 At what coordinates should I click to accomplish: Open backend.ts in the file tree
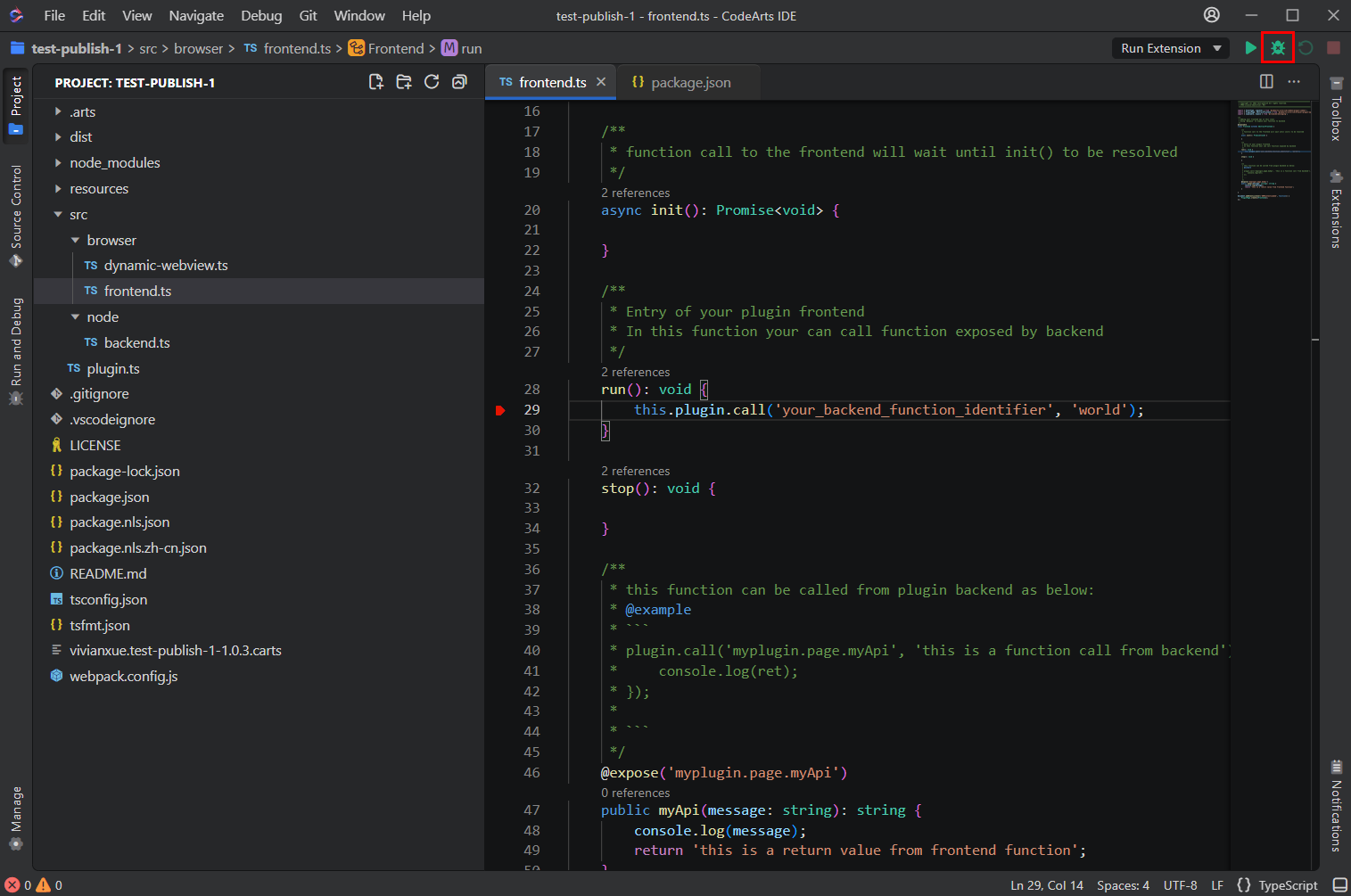(136, 343)
